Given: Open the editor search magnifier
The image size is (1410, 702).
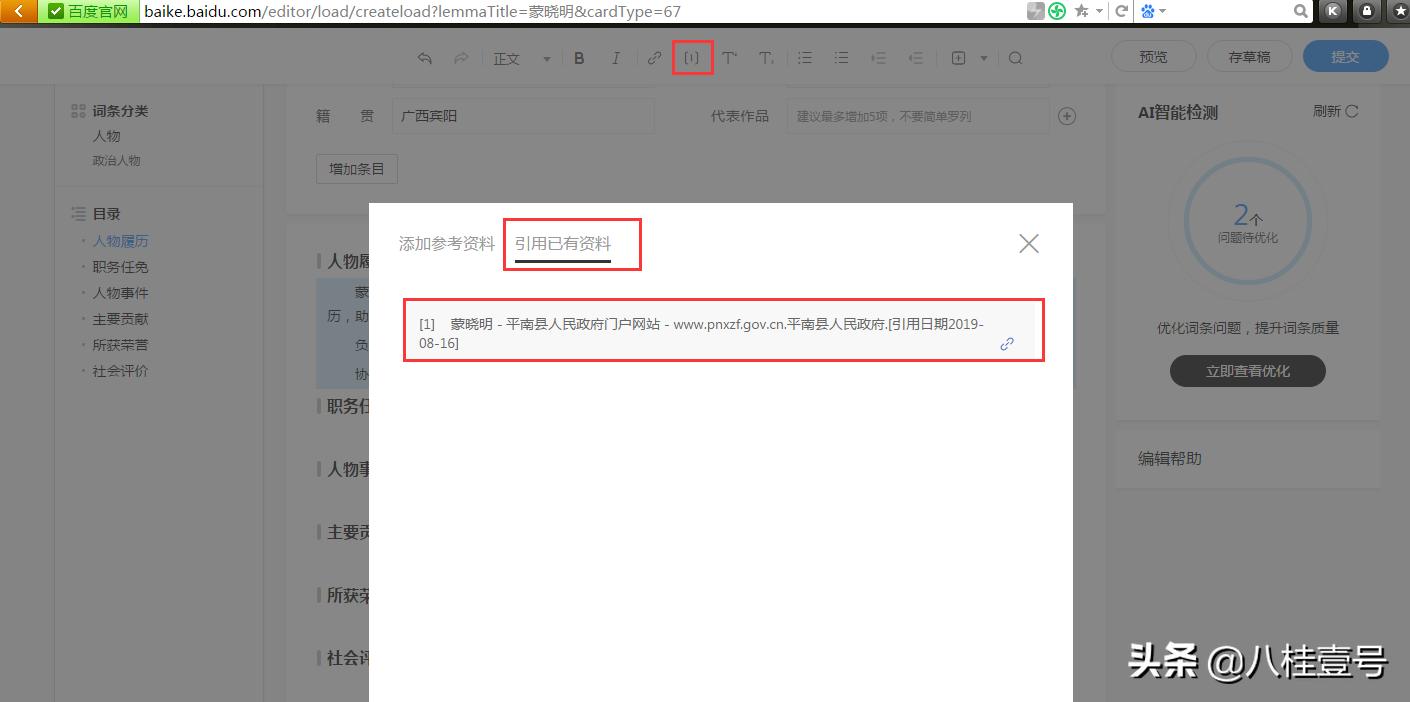Looking at the screenshot, I should click(x=1016, y=57).
